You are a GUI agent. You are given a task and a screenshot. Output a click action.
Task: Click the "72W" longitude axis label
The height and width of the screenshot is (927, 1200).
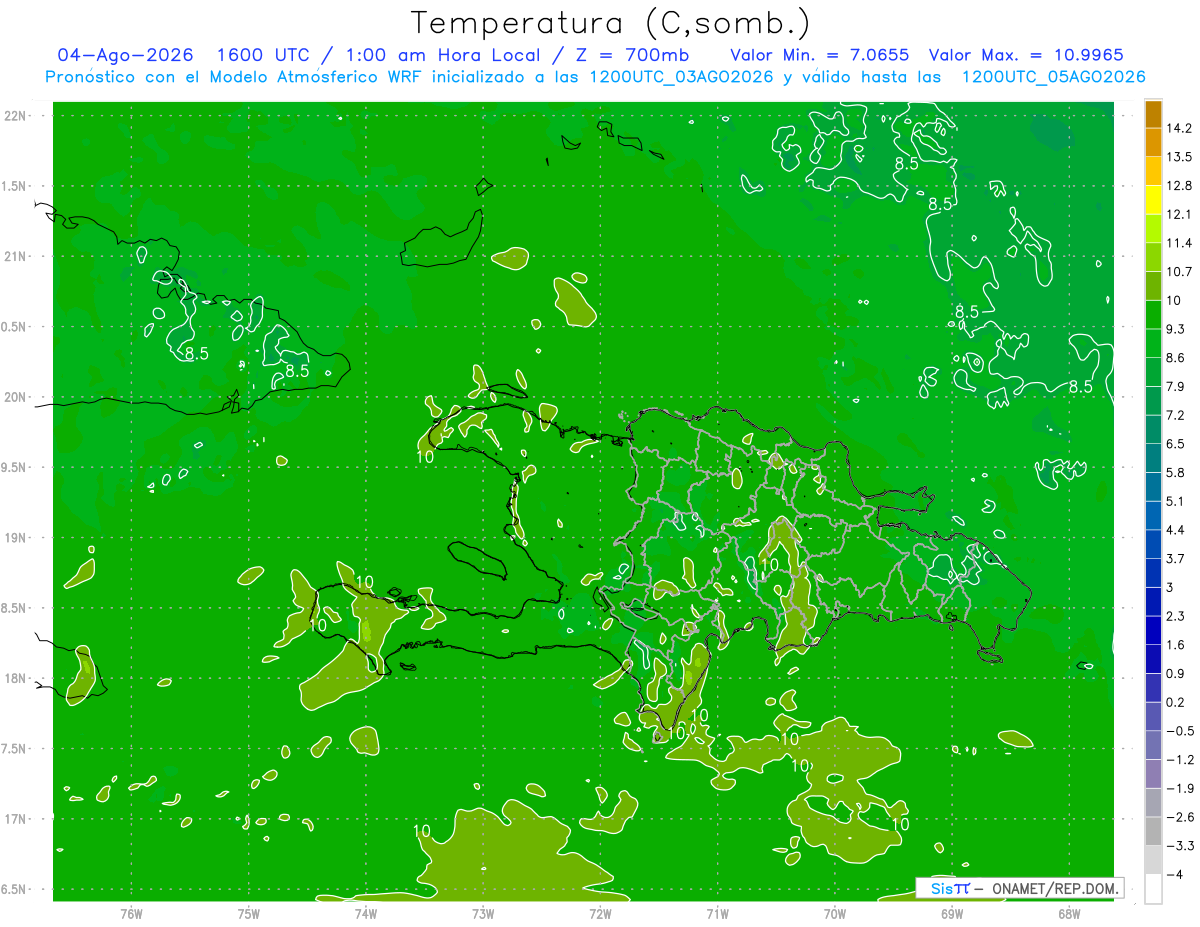click(x=600, y=913)
